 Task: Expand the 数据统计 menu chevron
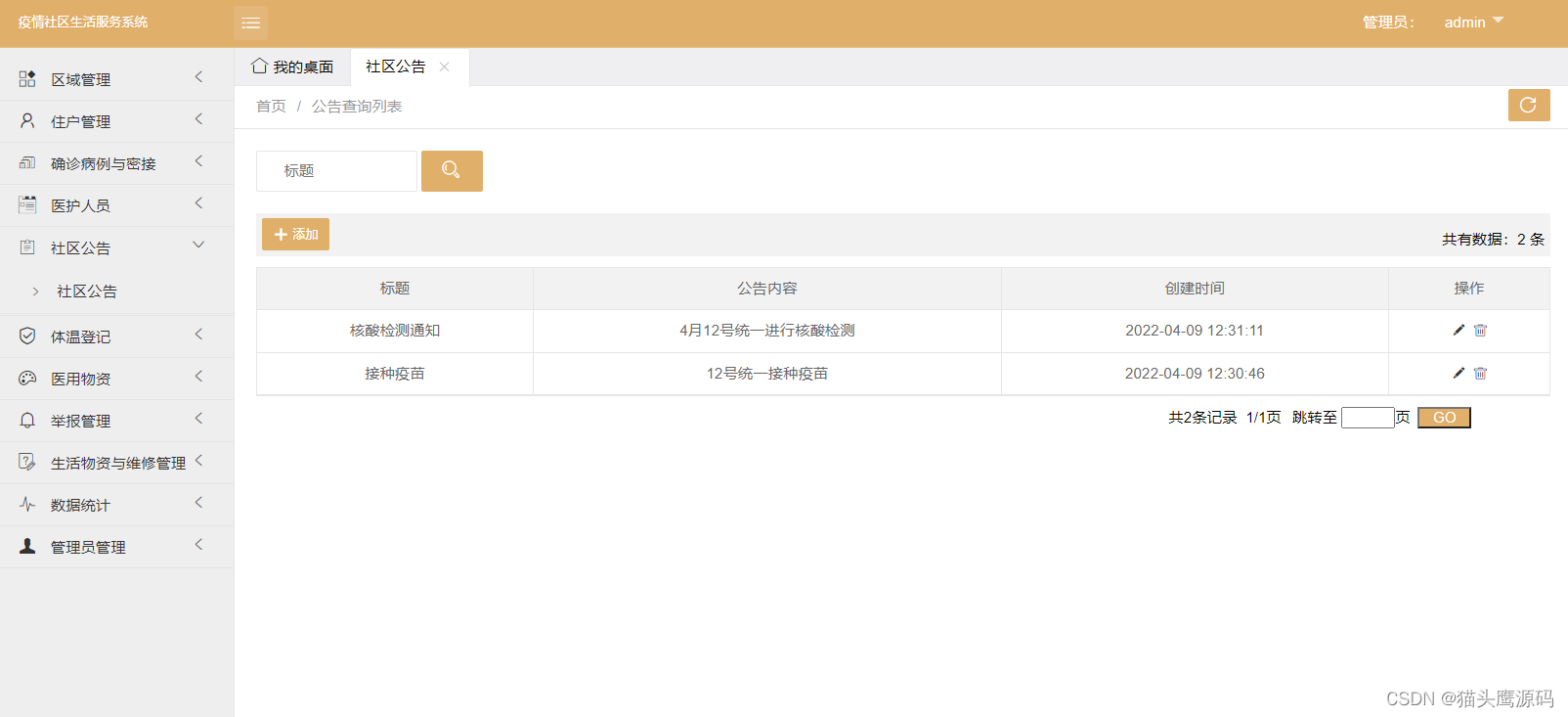point(198,503)
